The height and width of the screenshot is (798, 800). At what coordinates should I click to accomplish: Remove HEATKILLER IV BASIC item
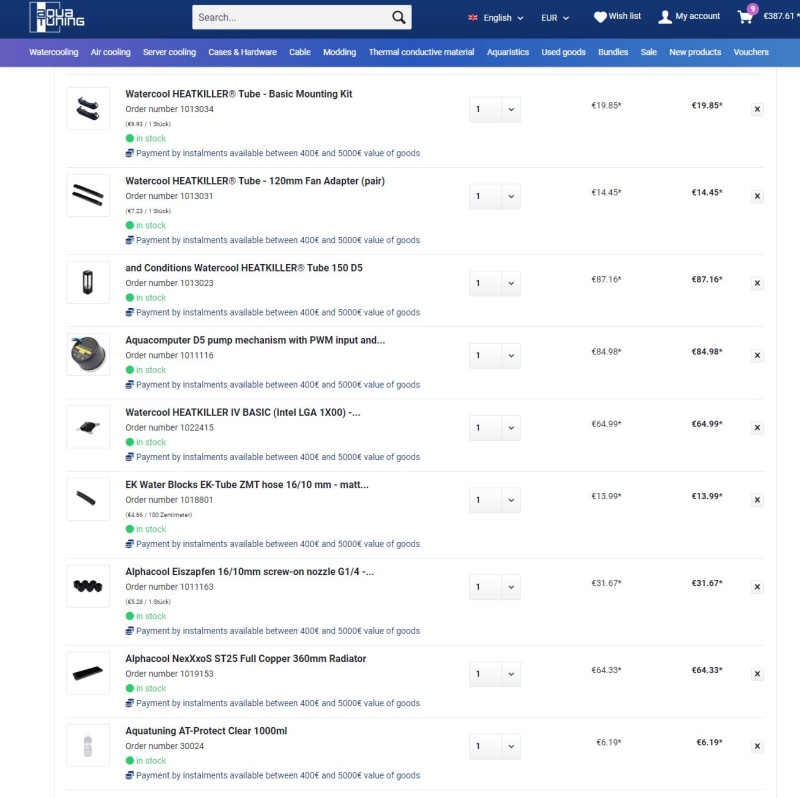[757, 428]
